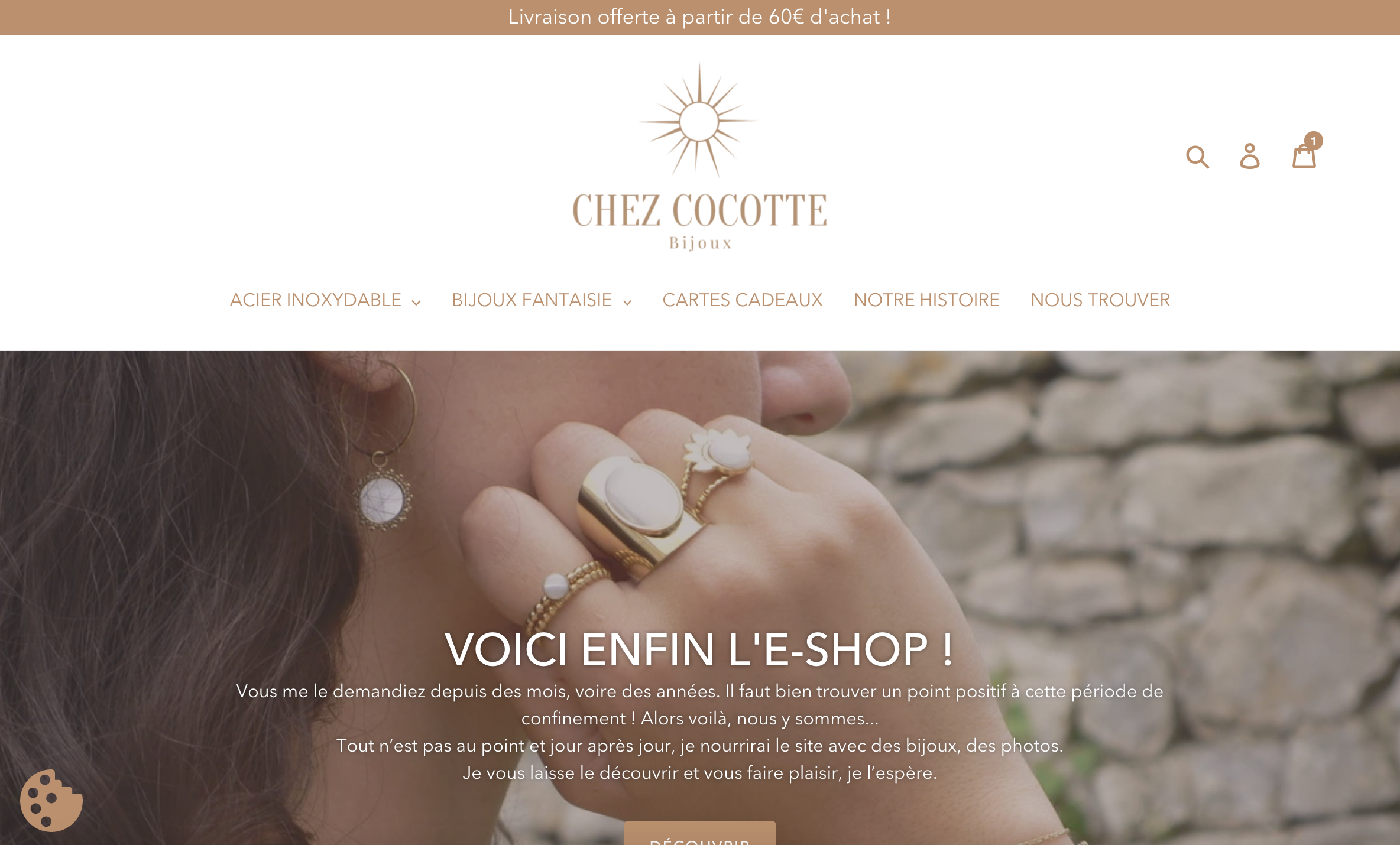The image size is (1400, 845).
Task: Open the Notre Histoire page
Action: [x=926, y=300]
